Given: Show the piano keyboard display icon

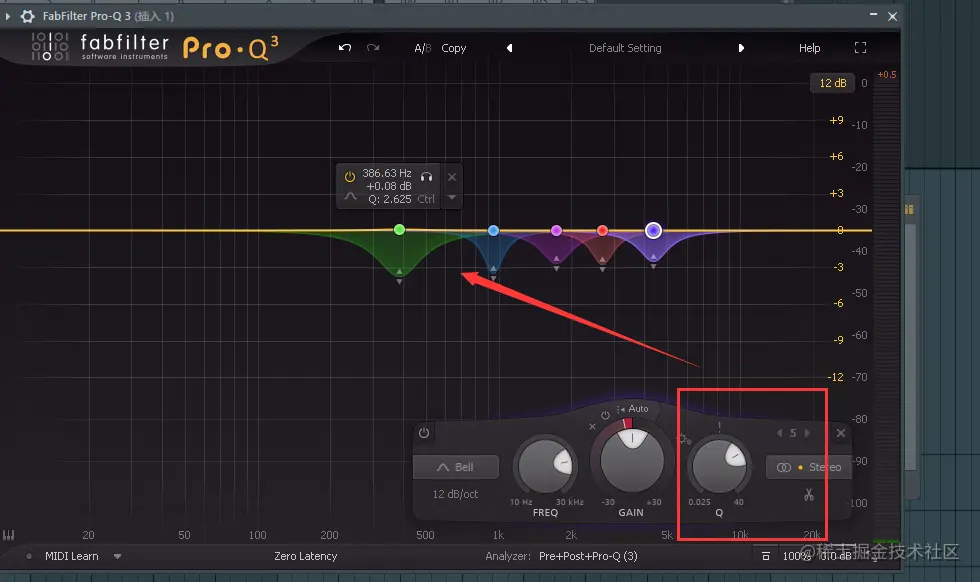Looking at the screenshot, I should (9, 535).
